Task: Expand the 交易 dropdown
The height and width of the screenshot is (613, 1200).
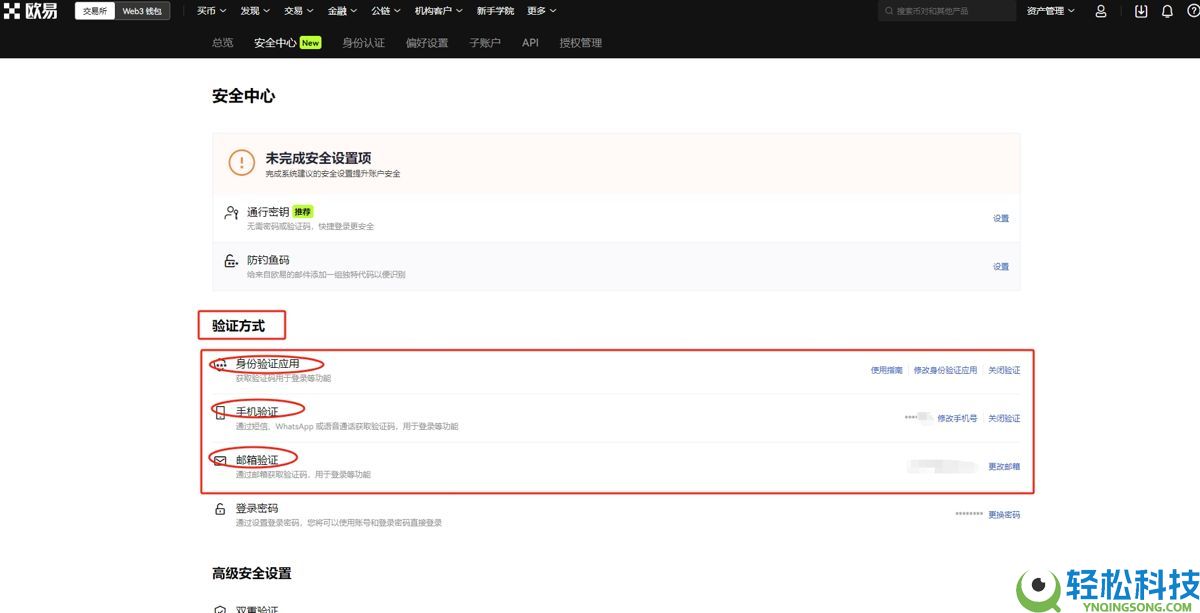Action: [297, 11]
